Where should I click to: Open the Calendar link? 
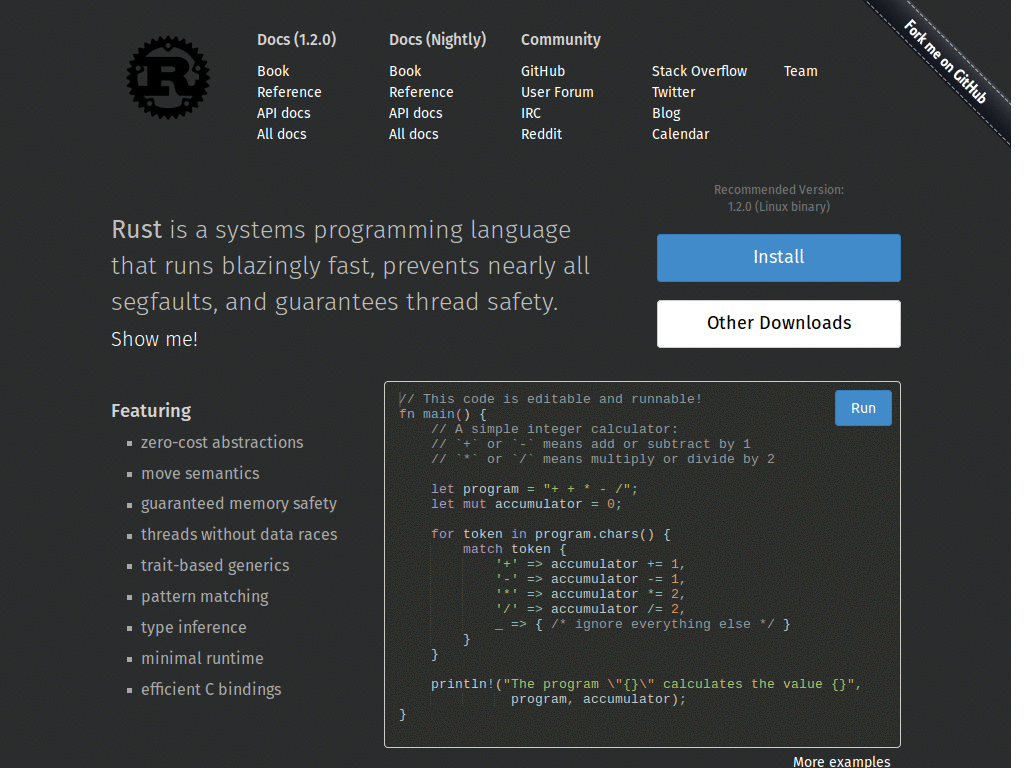[x=680, y=134]
